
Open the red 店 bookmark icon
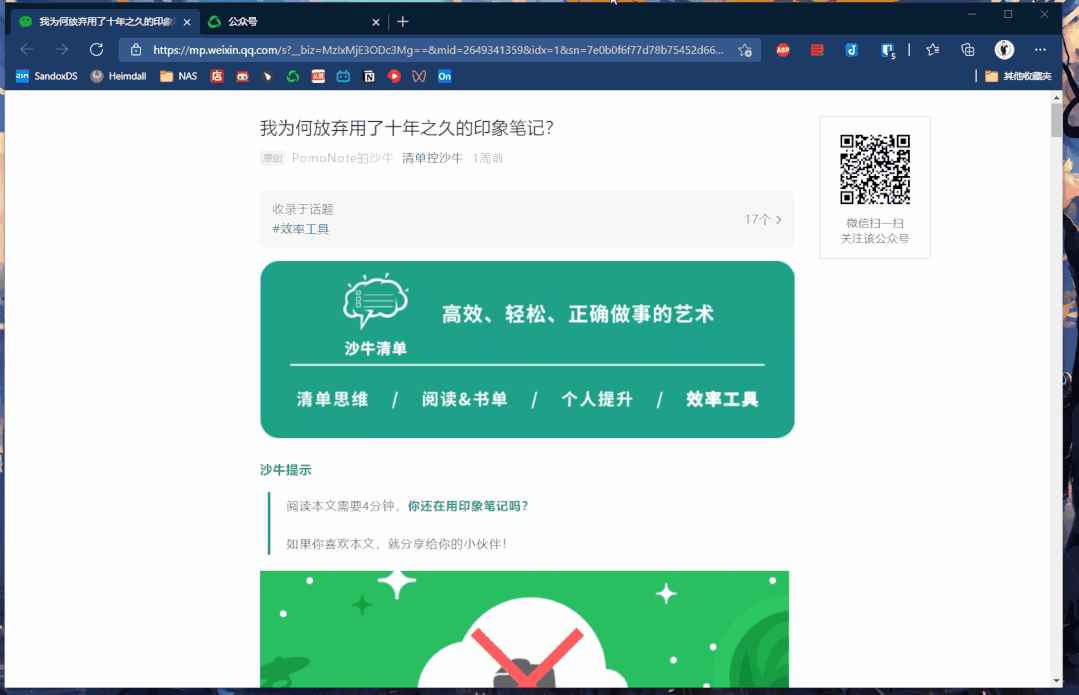click(x=217, y=76)
